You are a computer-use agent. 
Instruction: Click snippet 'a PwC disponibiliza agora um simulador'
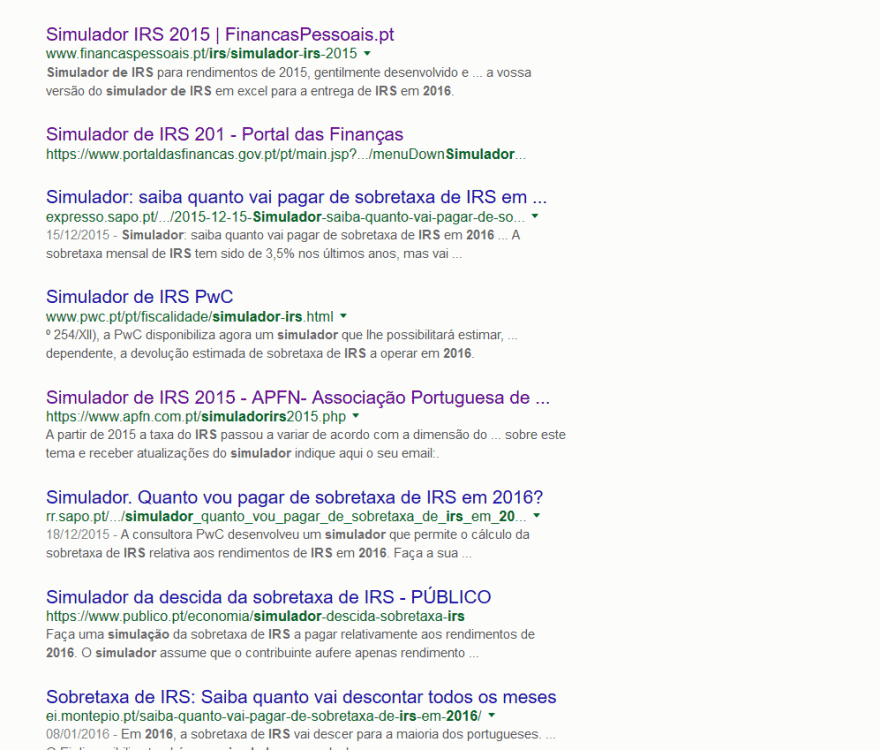(282, 344)
